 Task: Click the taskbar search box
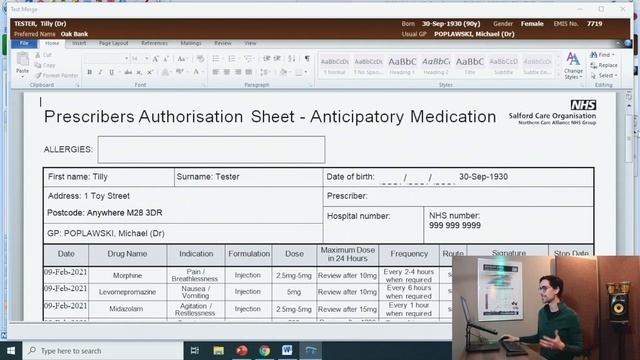[x=103, y=351]
